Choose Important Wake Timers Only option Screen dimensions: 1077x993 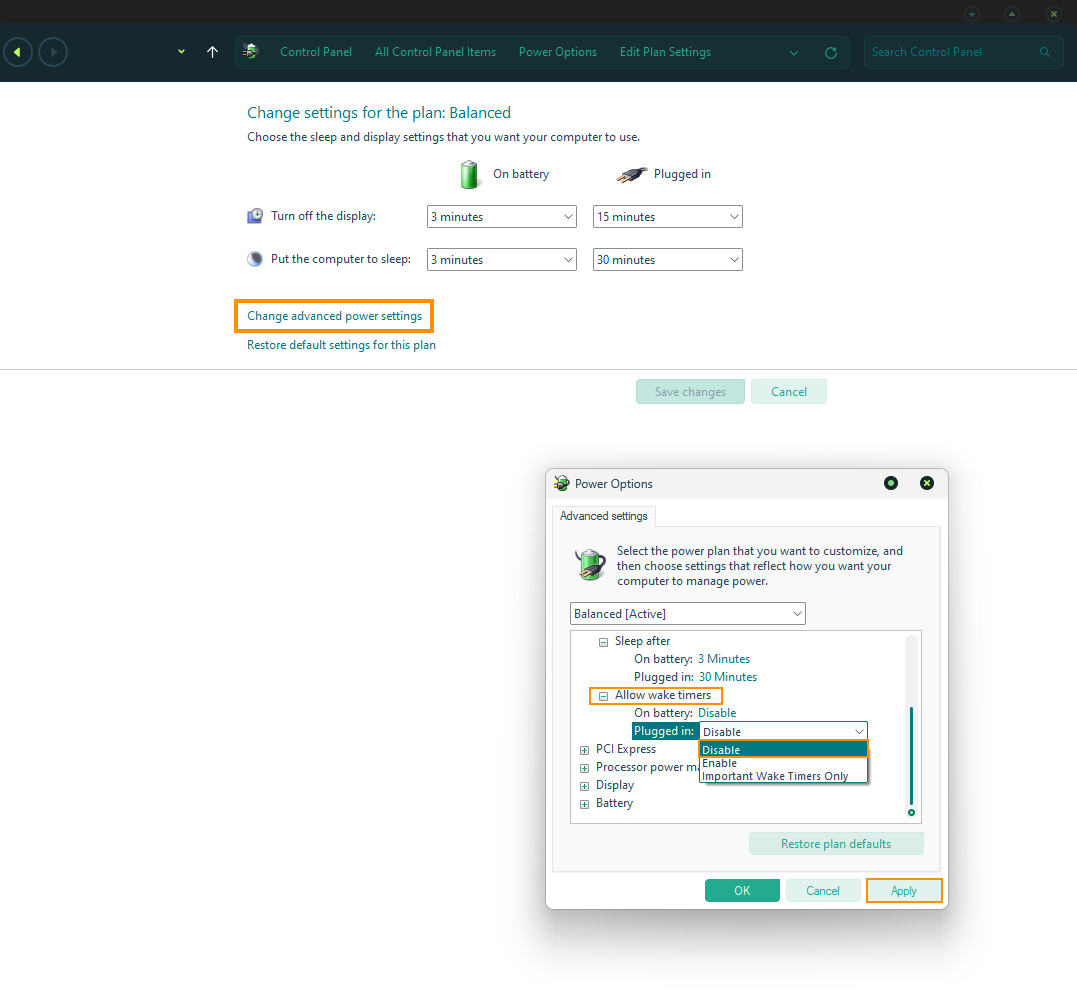point(783,776)
